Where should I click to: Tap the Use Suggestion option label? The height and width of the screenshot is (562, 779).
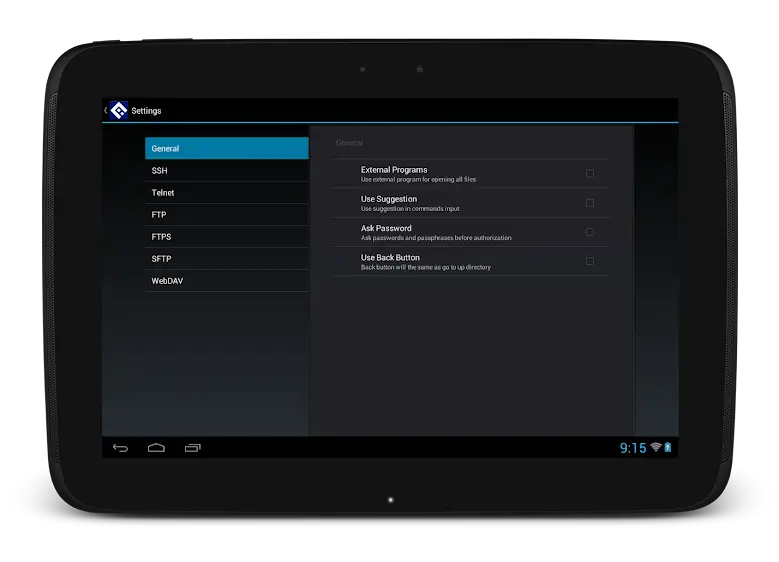click(x=389, y=199)
